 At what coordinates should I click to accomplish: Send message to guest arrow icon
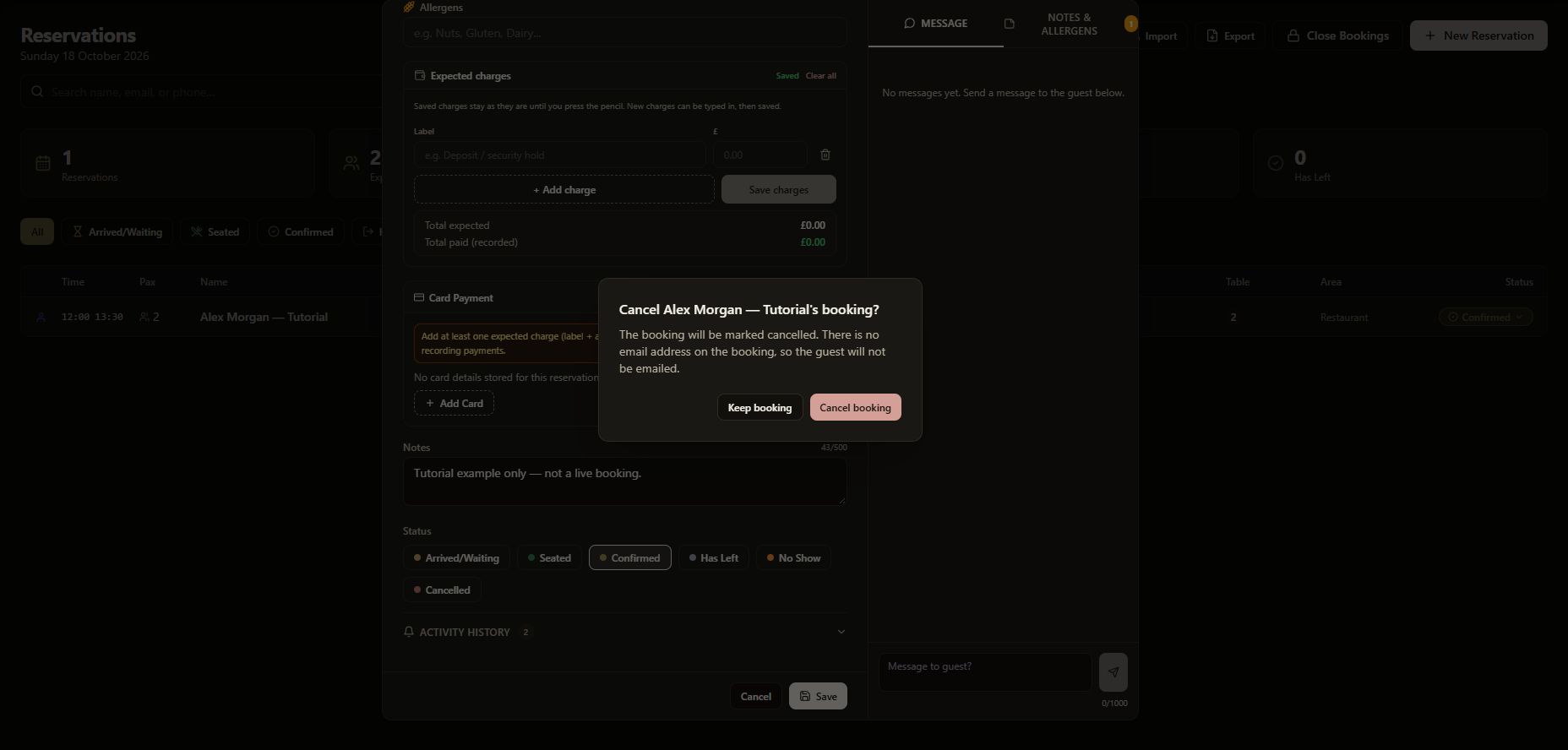[x=1113, y=672]
